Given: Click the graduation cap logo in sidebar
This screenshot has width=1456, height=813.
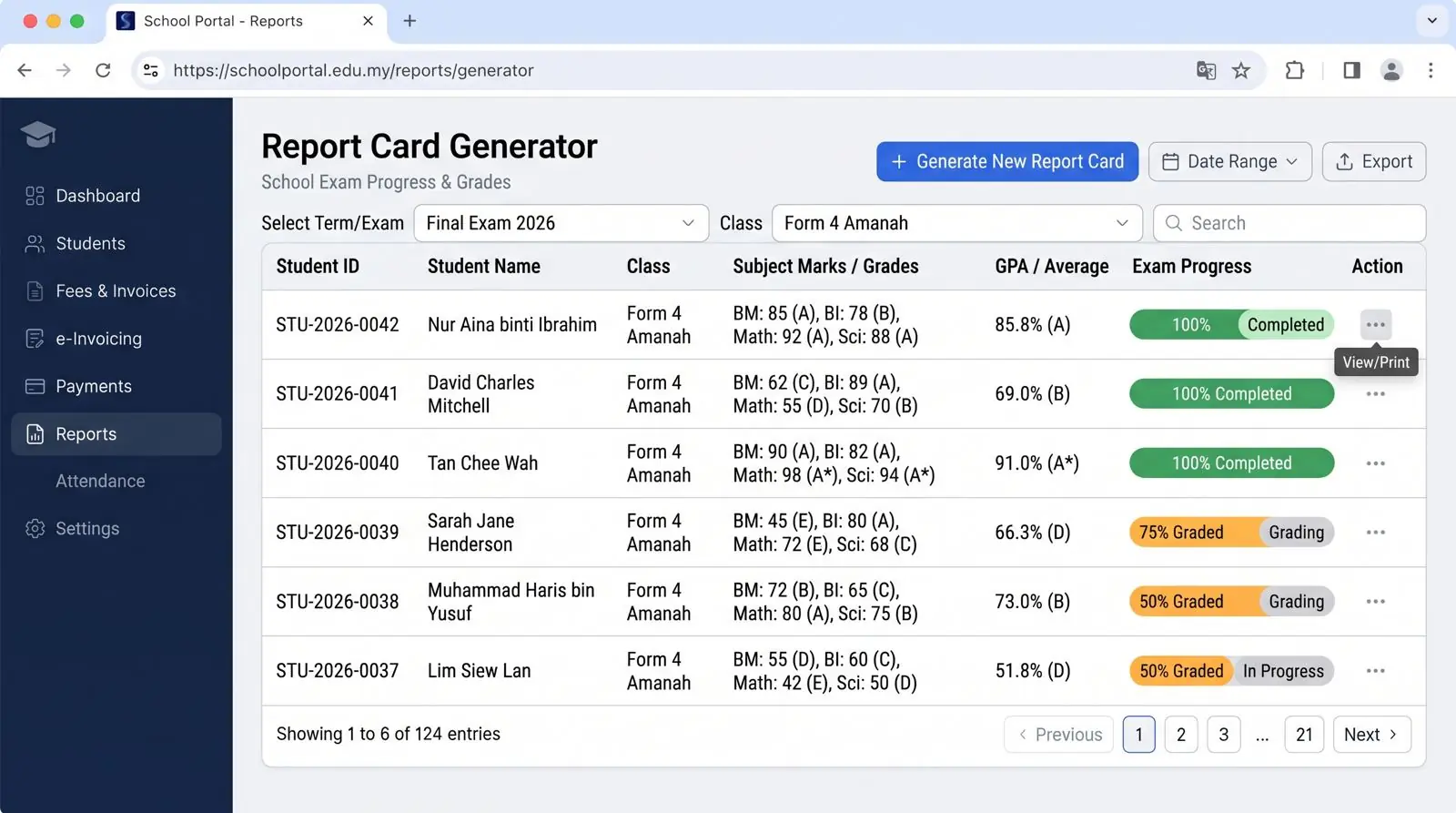Looking at the screenshot, I should (38, 135).
